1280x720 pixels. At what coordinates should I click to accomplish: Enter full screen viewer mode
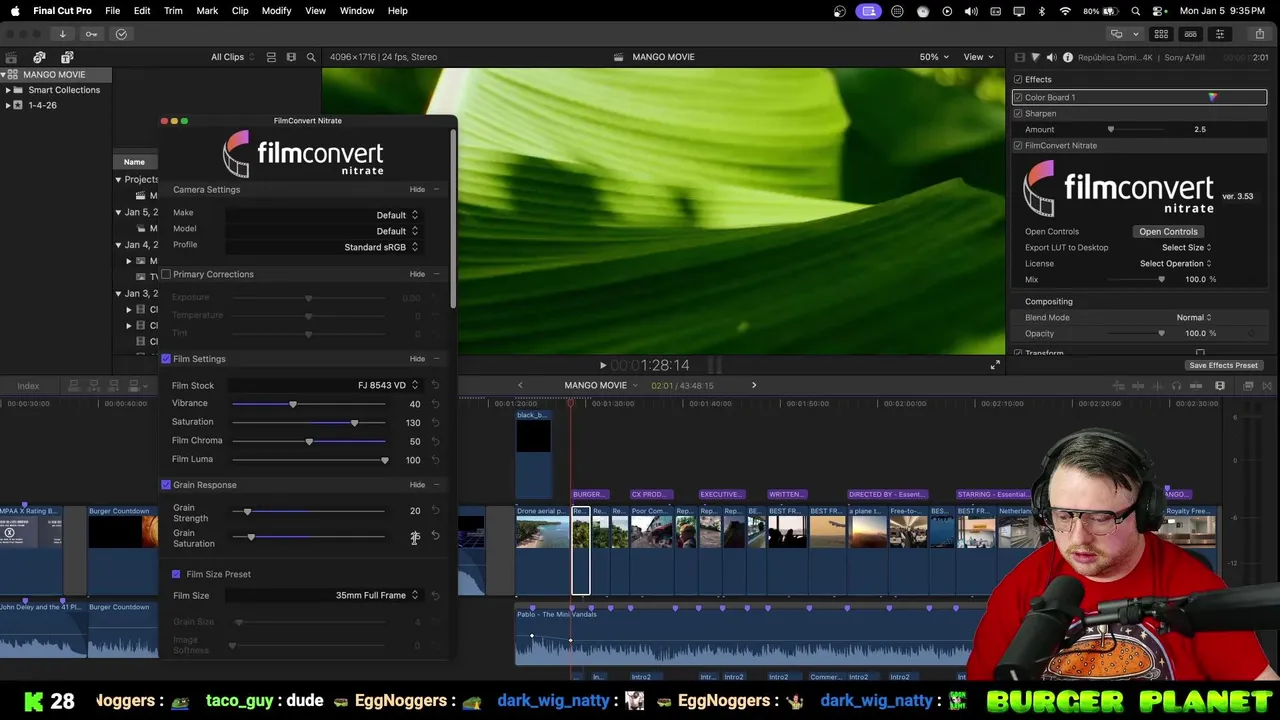[995, 365]
